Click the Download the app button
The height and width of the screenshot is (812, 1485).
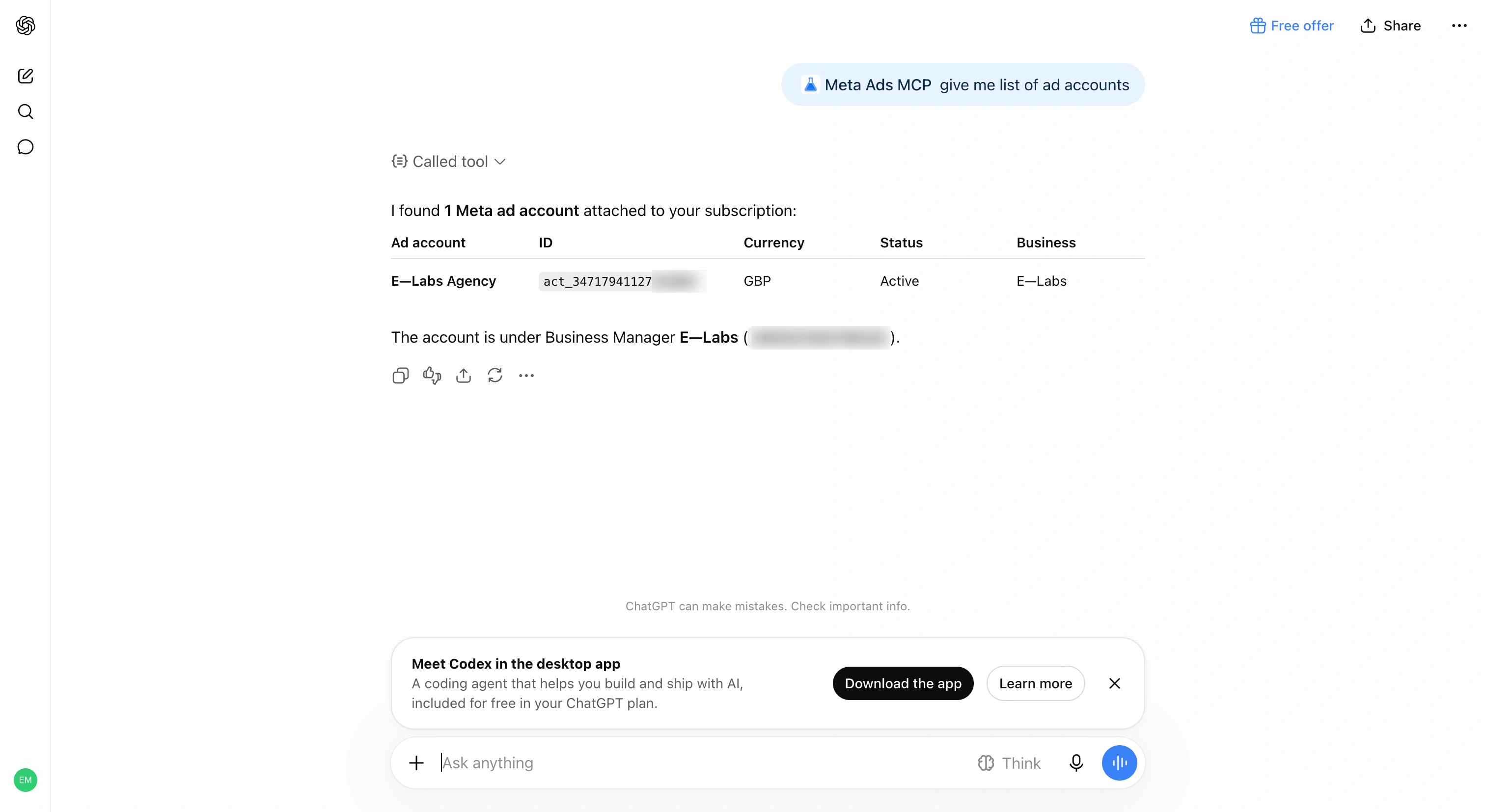point(903,683)
